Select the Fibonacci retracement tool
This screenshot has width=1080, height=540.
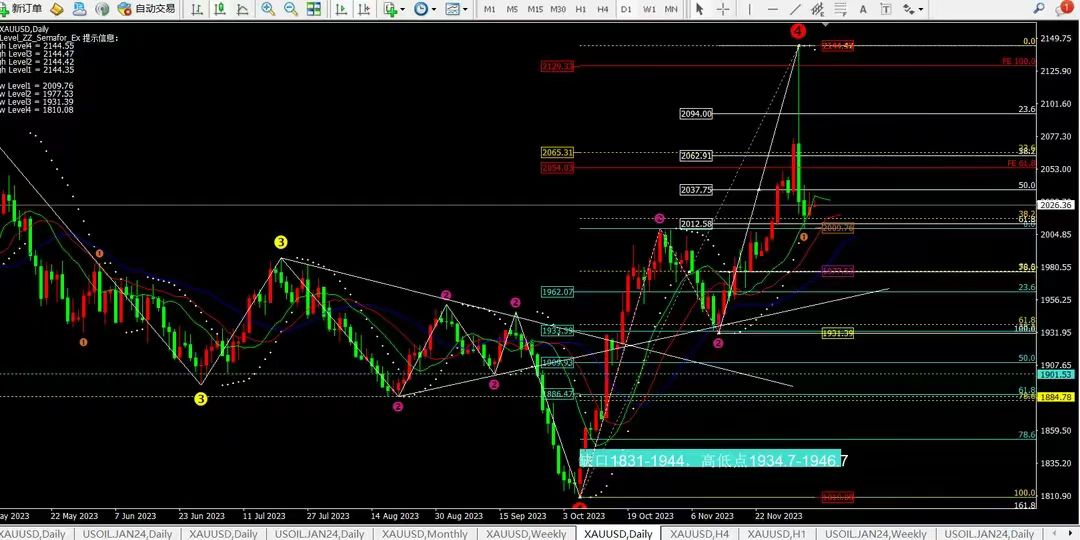click(840, 9)
